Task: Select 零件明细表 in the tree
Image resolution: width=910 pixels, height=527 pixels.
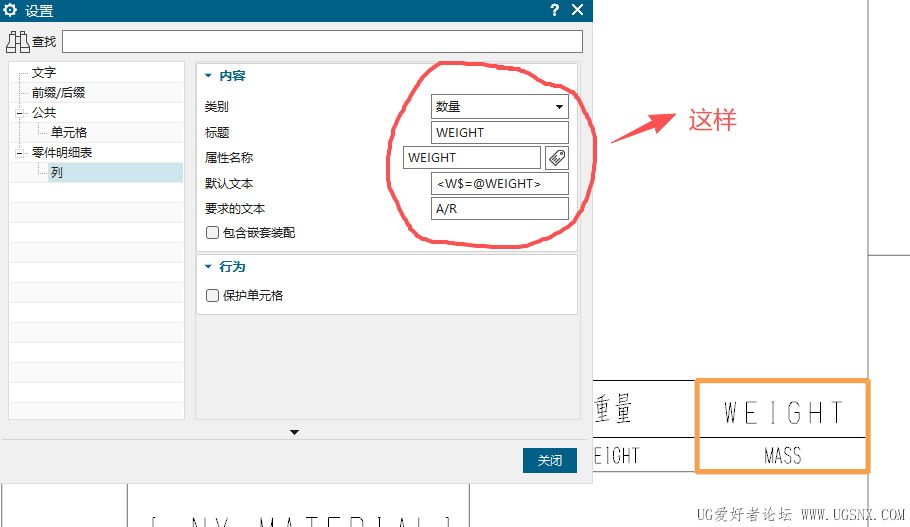Action: point(62,153)
